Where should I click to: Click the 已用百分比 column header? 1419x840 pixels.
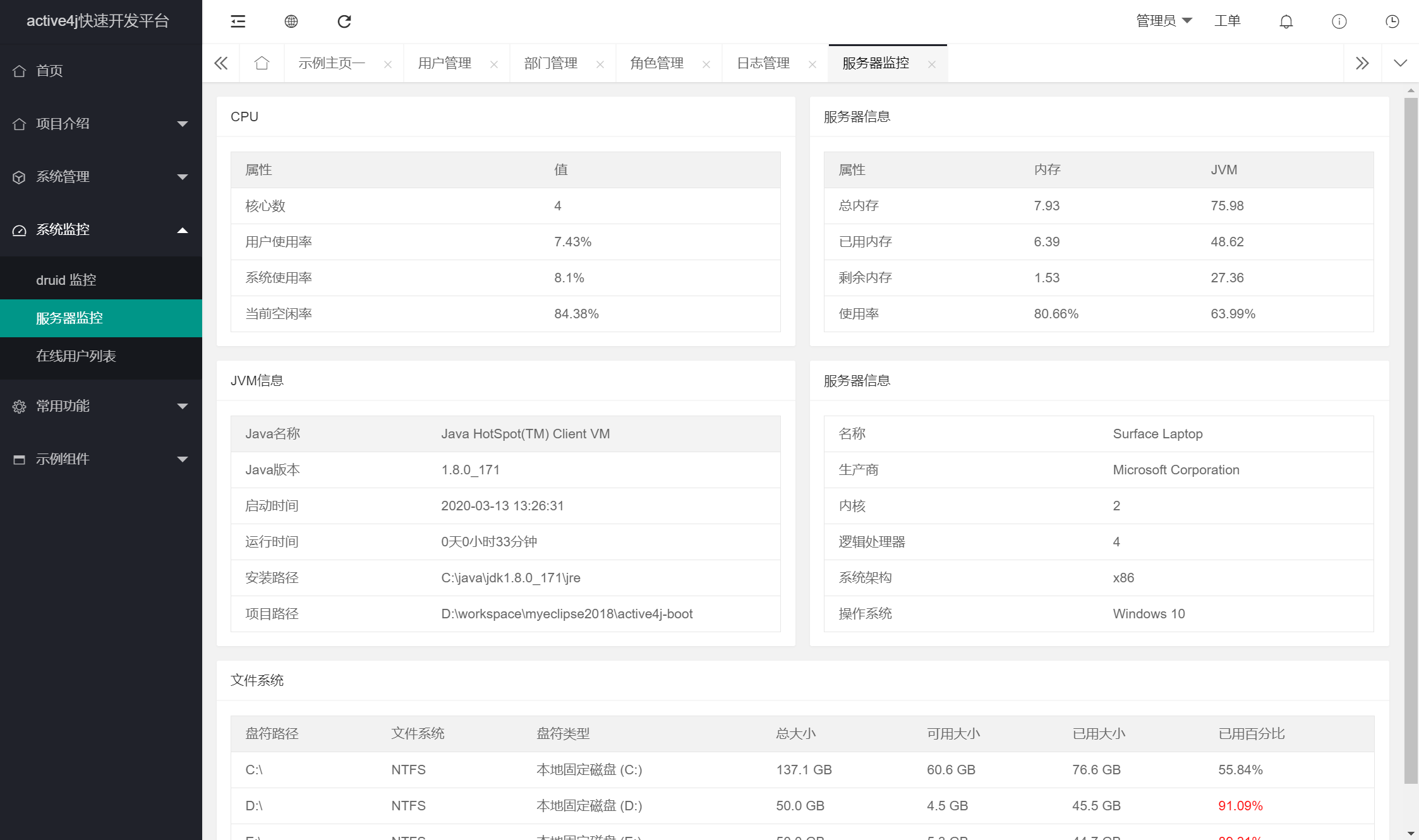1251,734
